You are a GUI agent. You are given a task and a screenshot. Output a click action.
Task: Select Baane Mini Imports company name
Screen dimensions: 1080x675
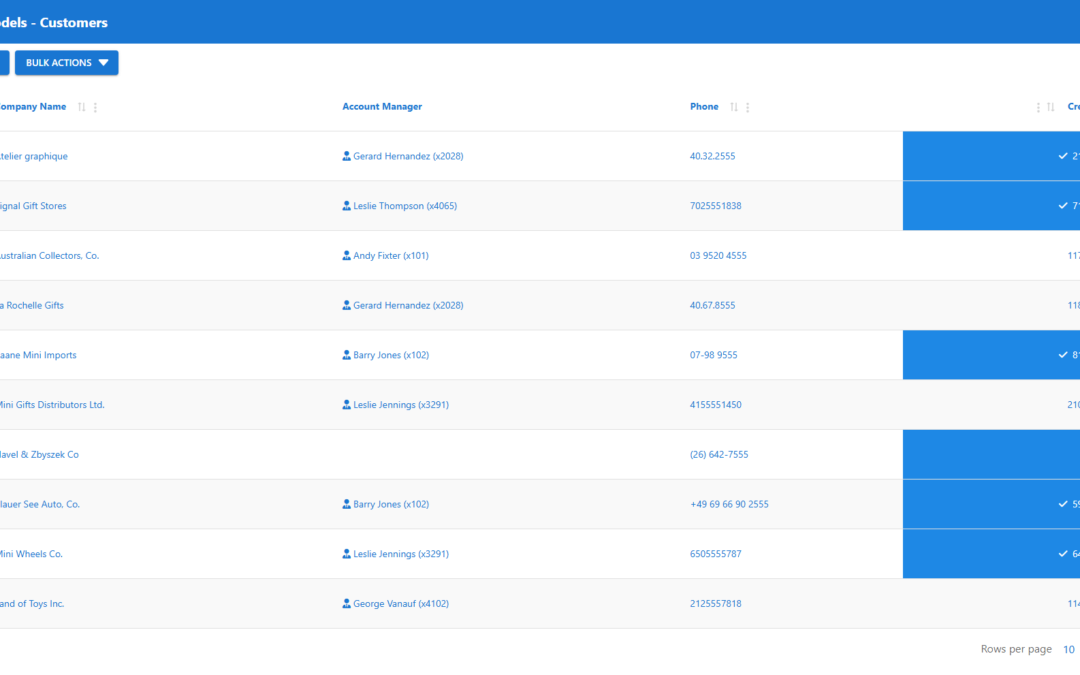pyautogui.click(x=38, y=355)
